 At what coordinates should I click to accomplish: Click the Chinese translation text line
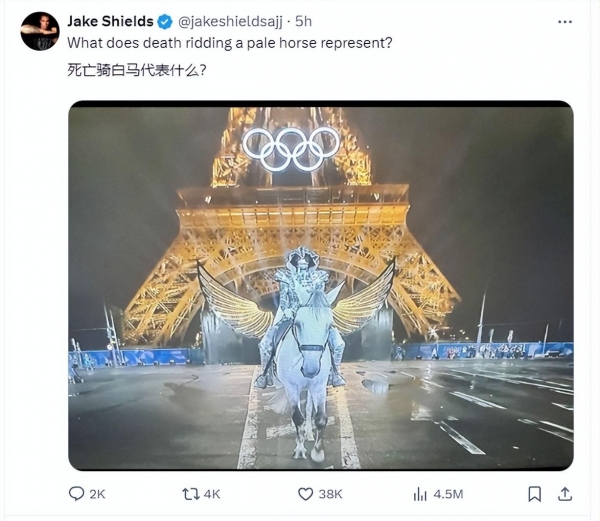pyautogui.click(x=137, y=70)
